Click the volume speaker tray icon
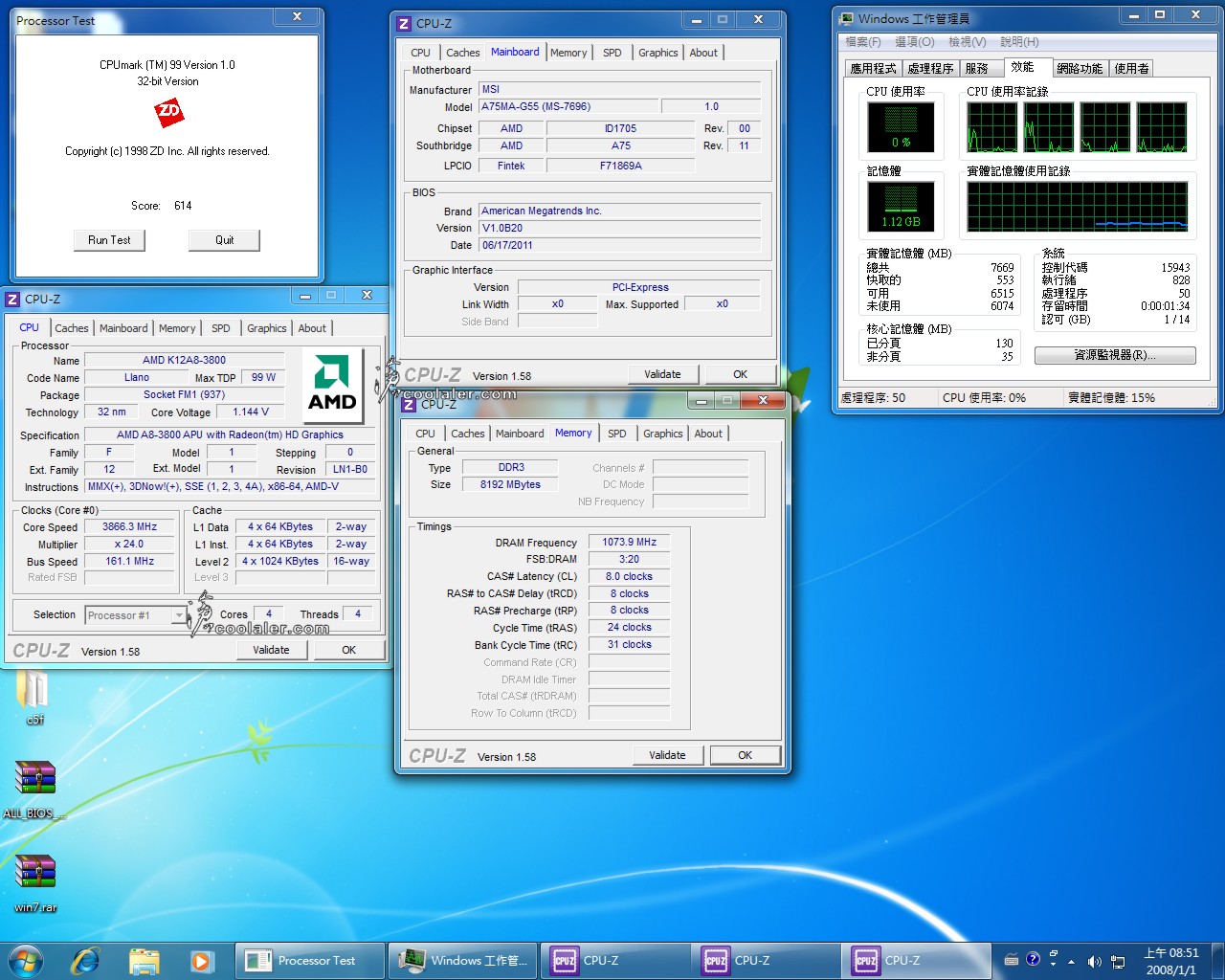The image size is (1225, 980). pyautogui.click(x=1094, y=961)
